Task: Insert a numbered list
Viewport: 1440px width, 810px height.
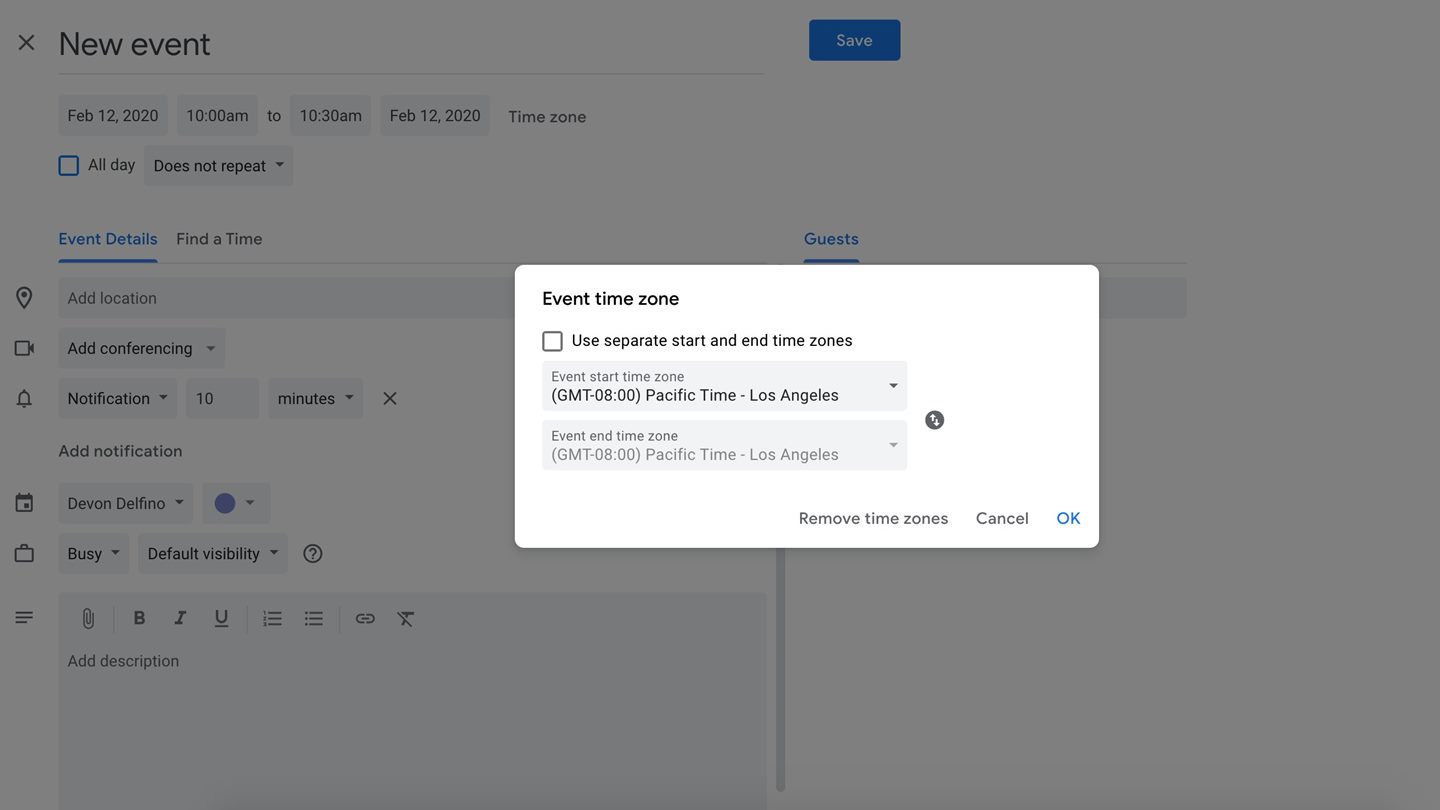Action: tap(272, 619)
